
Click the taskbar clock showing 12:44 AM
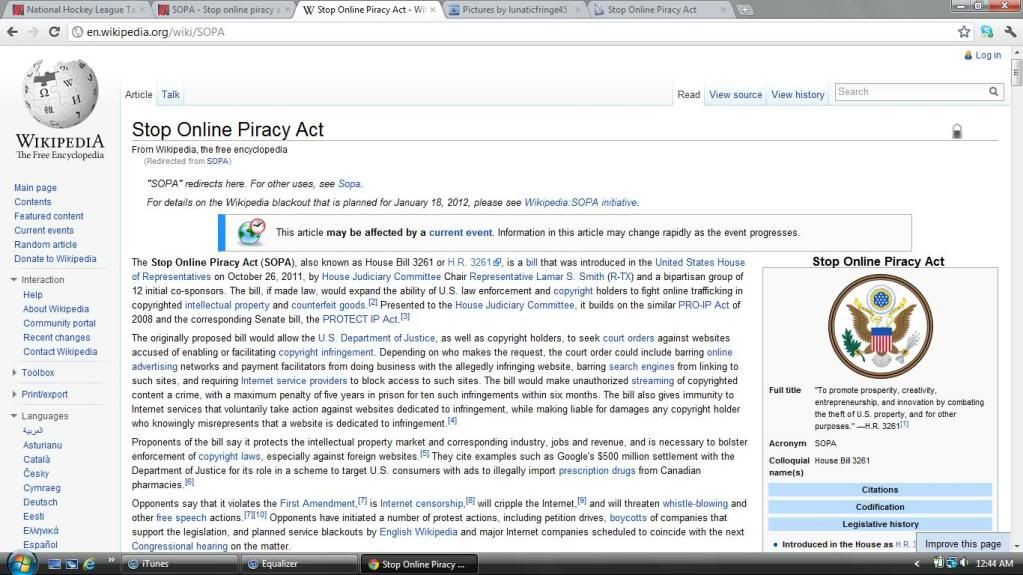(x=994, y=563)
